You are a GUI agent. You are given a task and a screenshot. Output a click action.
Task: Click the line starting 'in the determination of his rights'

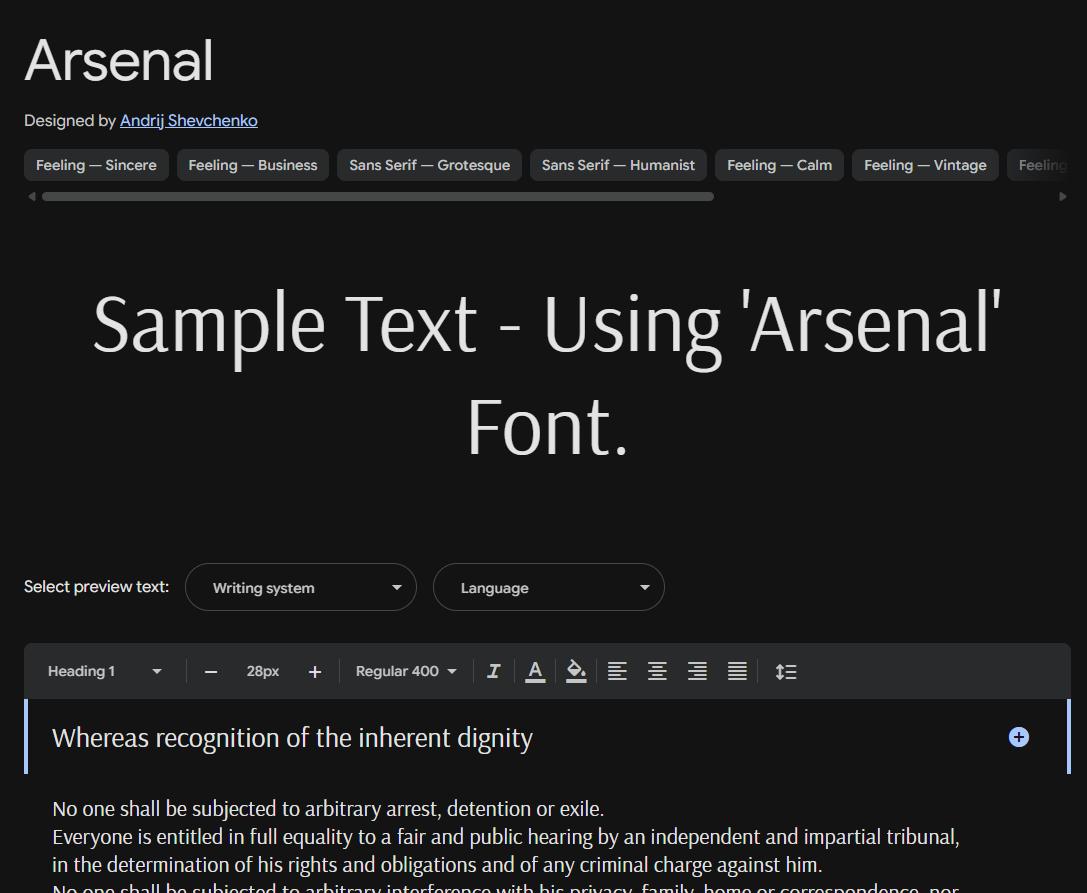click(437, 865)
